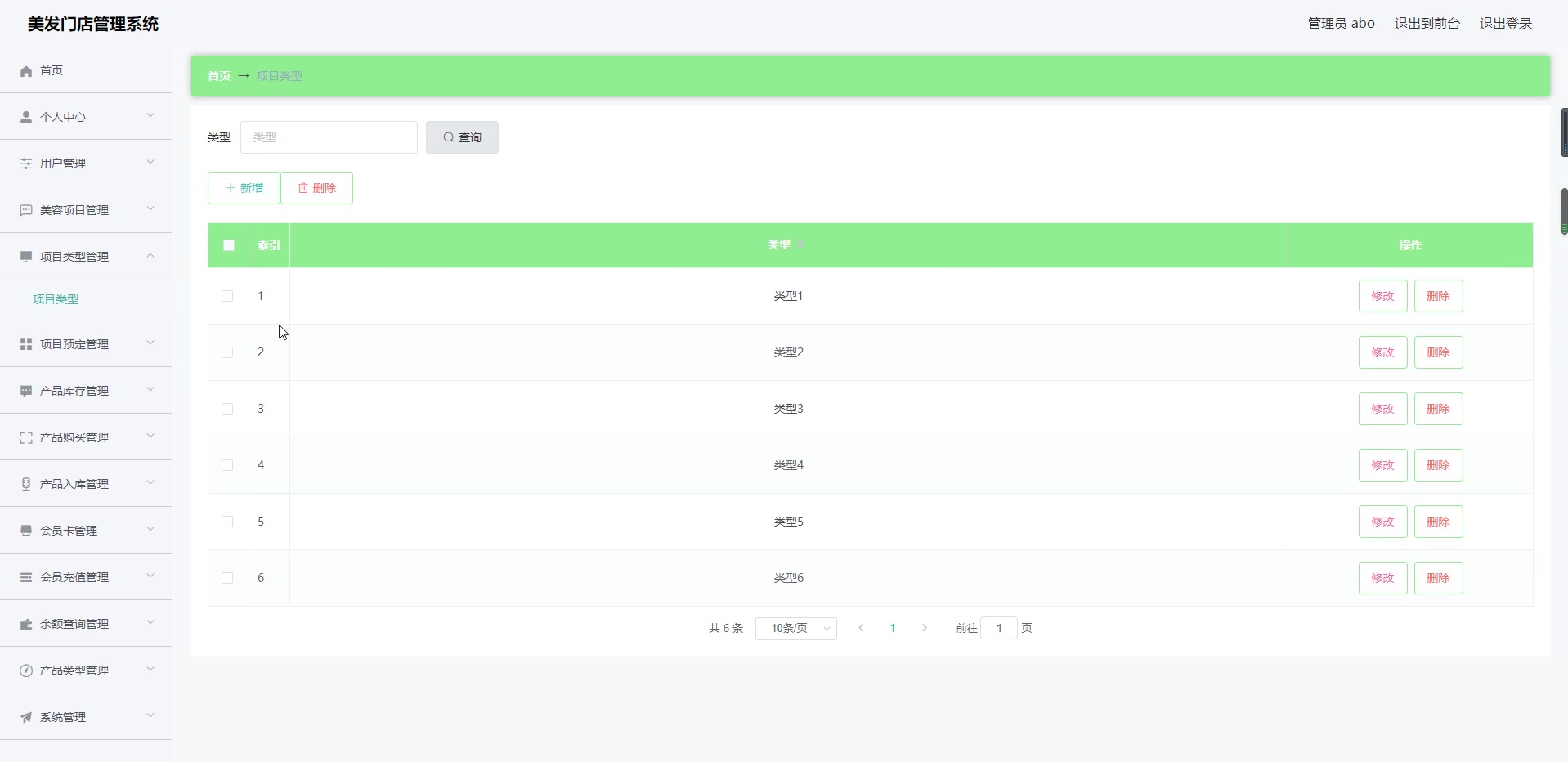Go to previous page with left arrow
The height and width of the screenshot is (762, 1568).
861,628
